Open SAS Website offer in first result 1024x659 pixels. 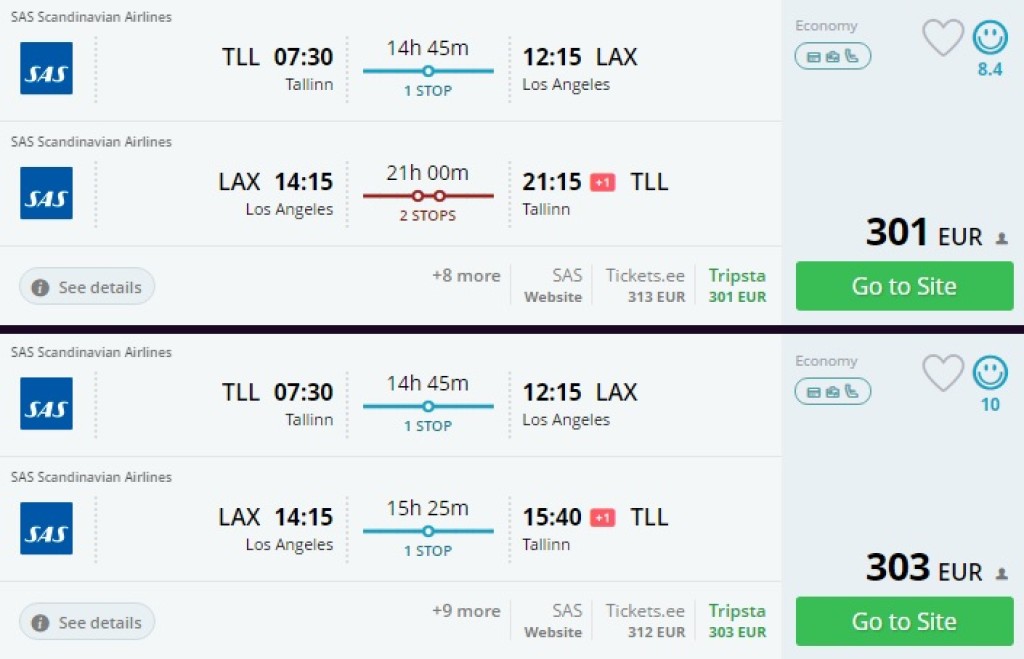554,285
